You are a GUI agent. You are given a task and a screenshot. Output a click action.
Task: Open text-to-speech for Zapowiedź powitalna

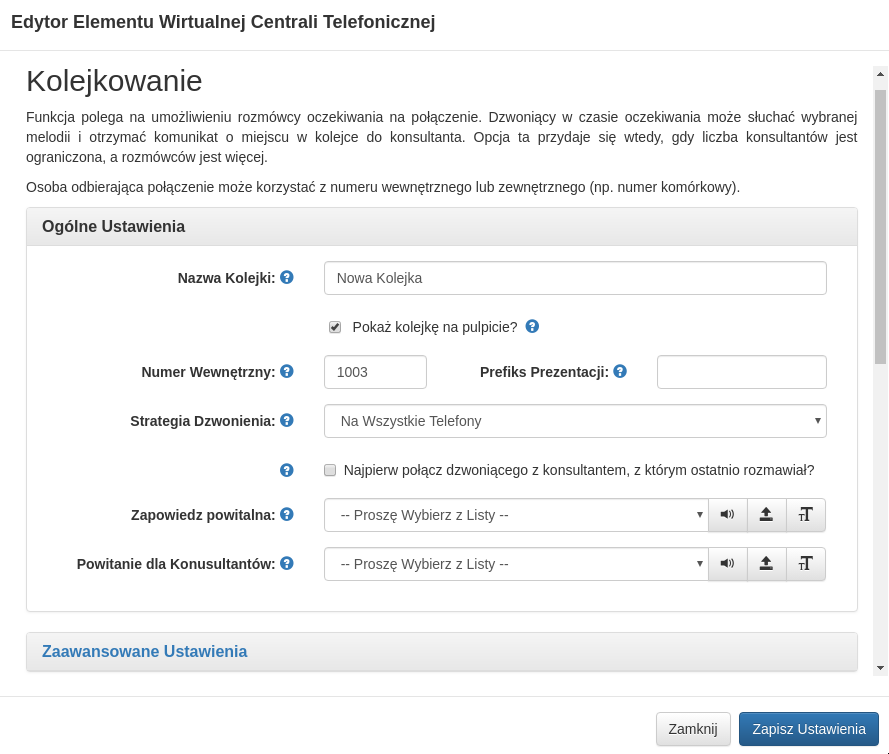(x=805, y=515)
